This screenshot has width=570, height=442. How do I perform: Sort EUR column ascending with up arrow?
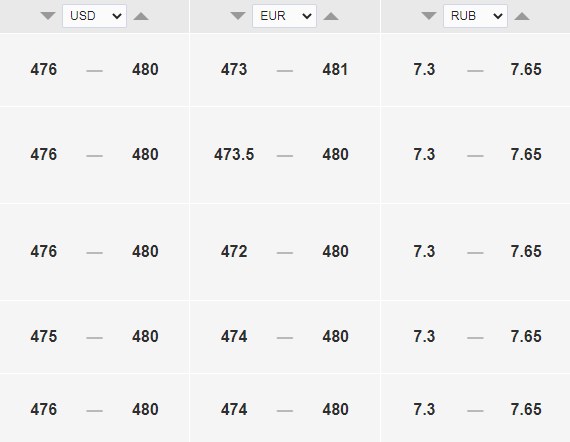[x=331, y=16]
